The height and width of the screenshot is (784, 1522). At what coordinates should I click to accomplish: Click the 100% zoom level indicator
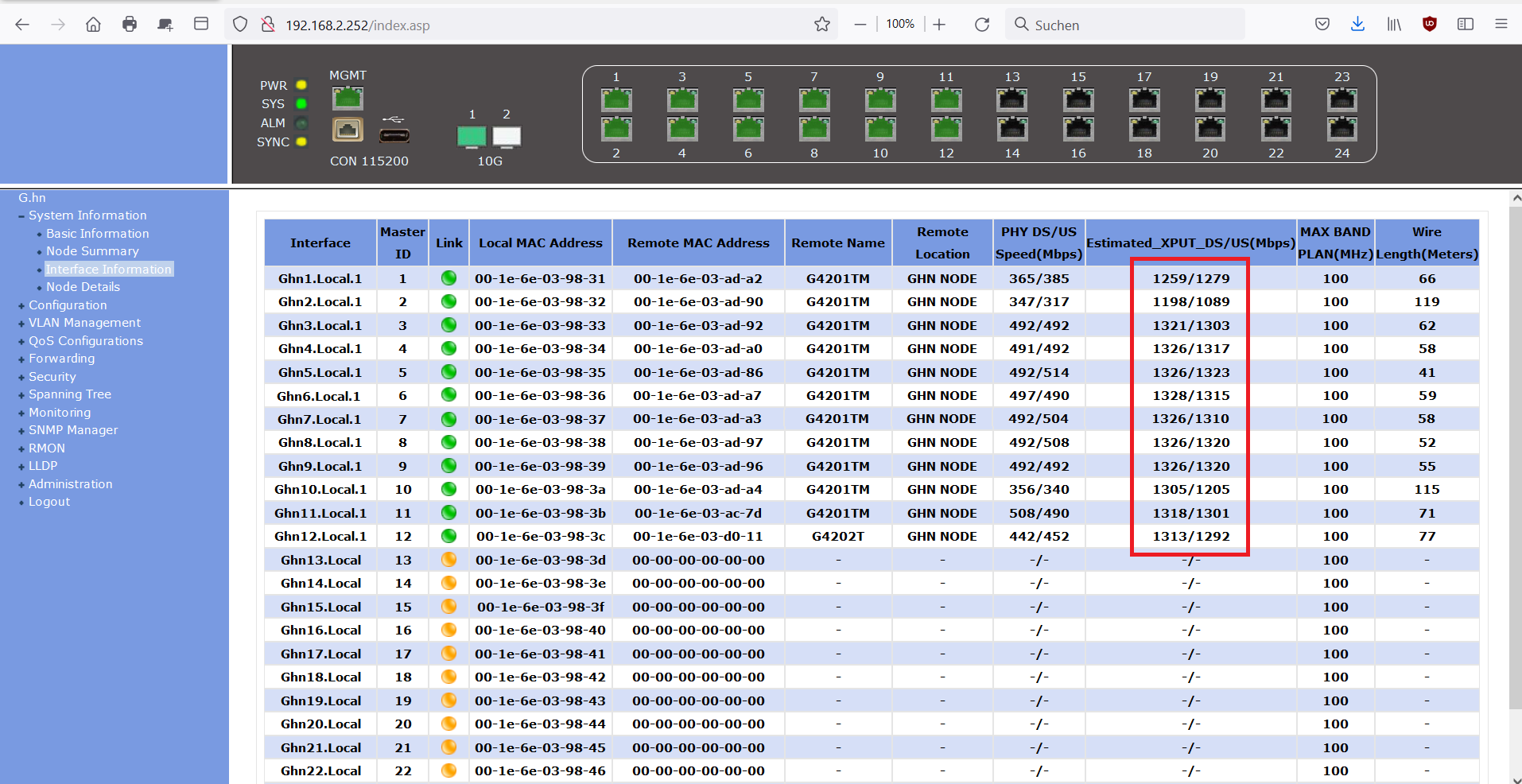[900, 25]
